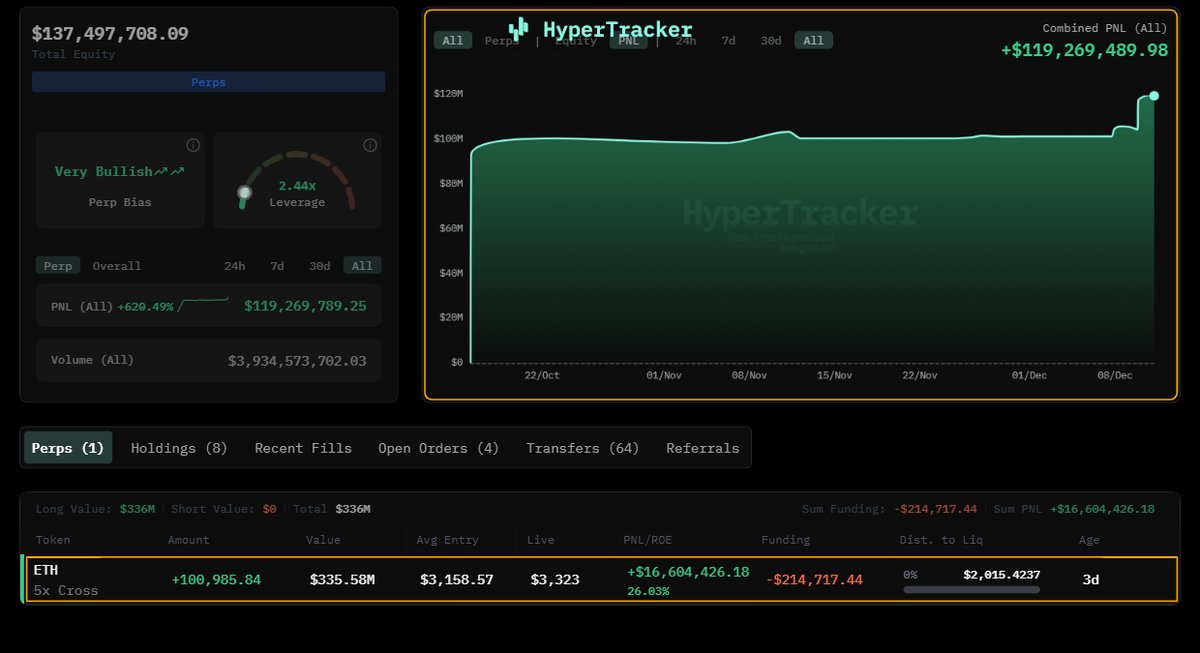This screenshot has width=1200, height=653.
Task: Open info icon on Perp Bias card
Action: click(193, 145)
